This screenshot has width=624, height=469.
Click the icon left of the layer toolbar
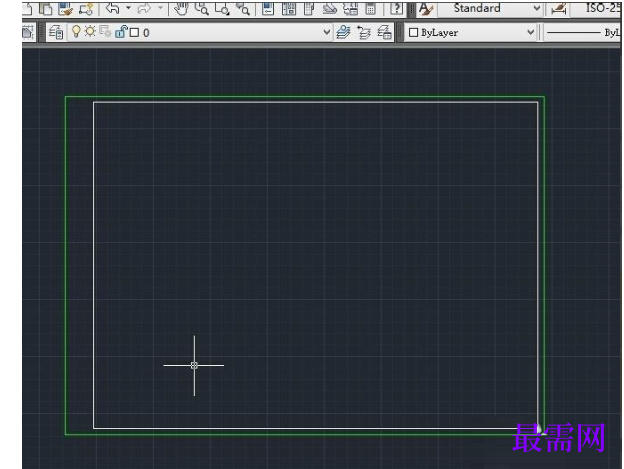pyautogui.click(x=28, y=32)
